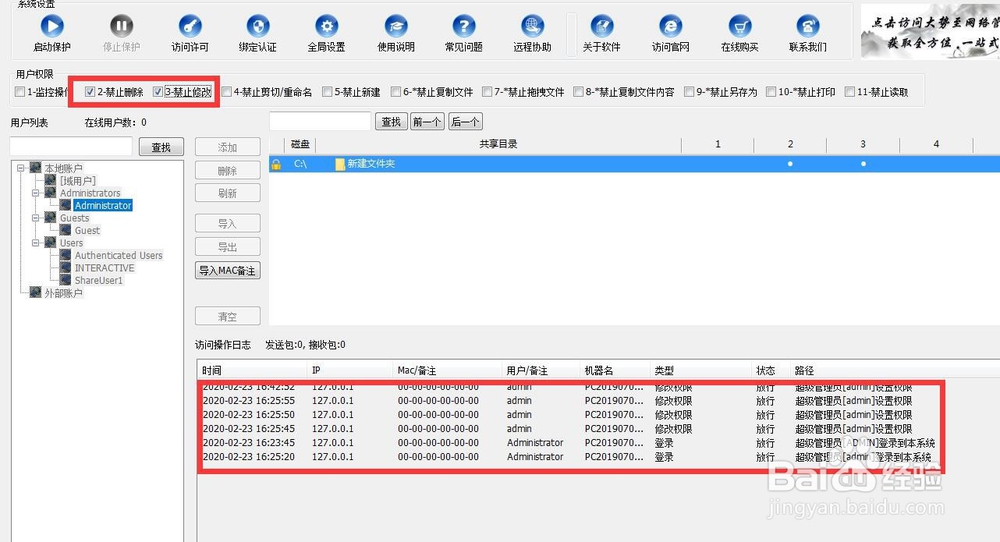The image size is (1000, 542).
Task: Click 查找 button above shared directory list
Action: click(391, 121)
